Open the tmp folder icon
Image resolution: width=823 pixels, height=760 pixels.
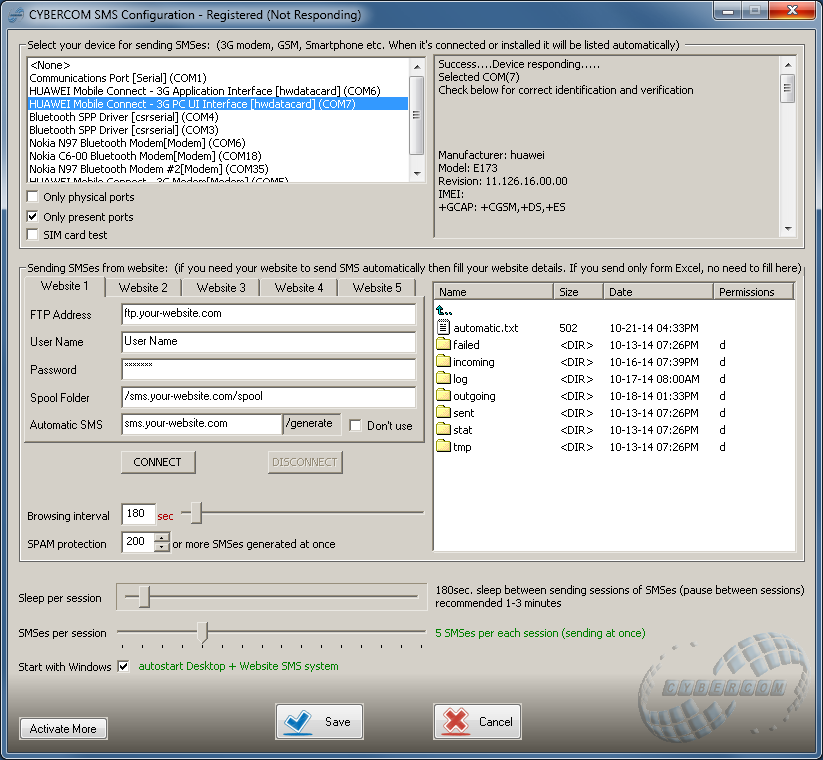click(443, 447)
